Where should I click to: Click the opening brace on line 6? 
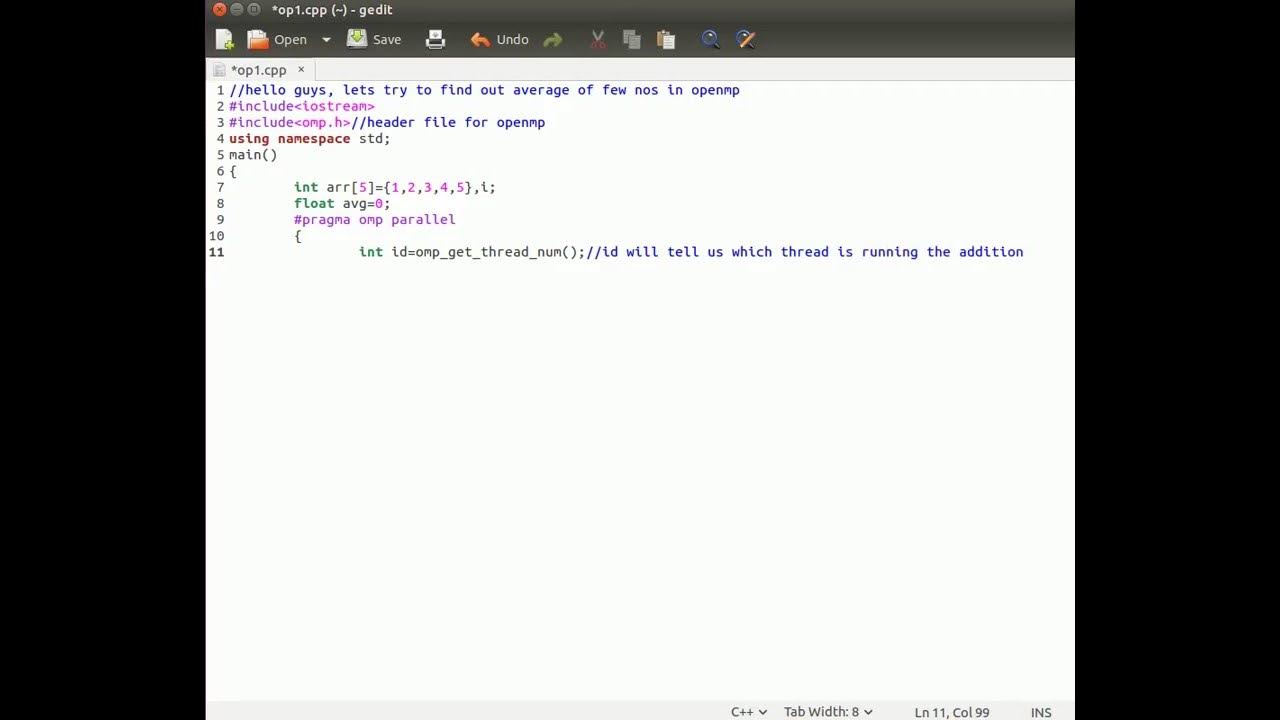(x=233, y=171)
